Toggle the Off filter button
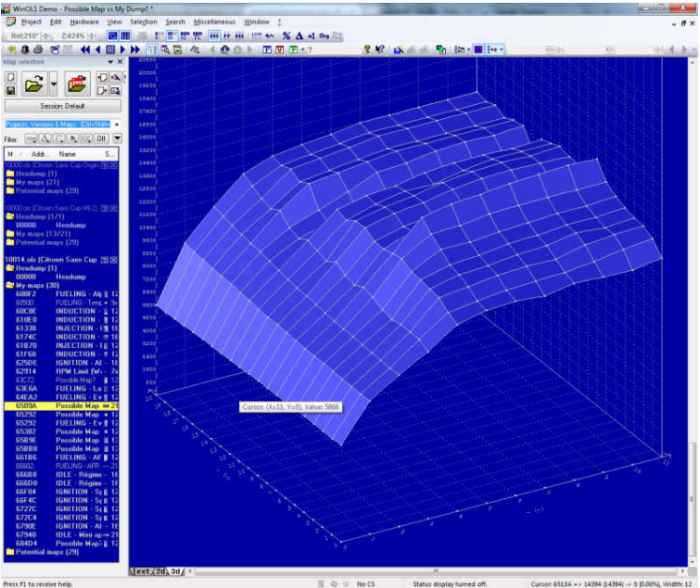This screenshot has width=700, height=588. click(101, 139)
